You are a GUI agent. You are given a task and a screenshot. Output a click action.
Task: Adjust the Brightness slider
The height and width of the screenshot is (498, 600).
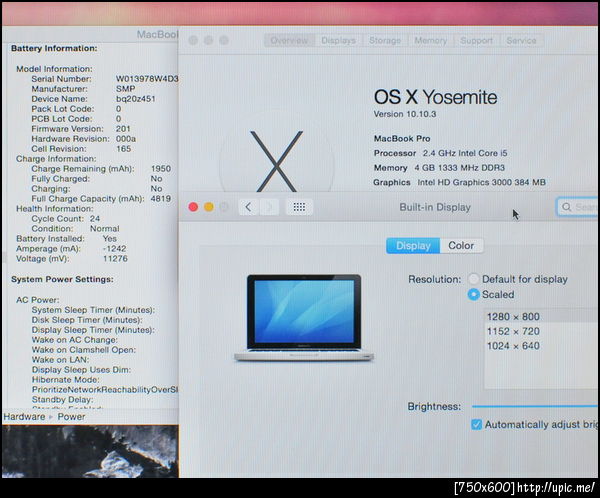point(535,406)
